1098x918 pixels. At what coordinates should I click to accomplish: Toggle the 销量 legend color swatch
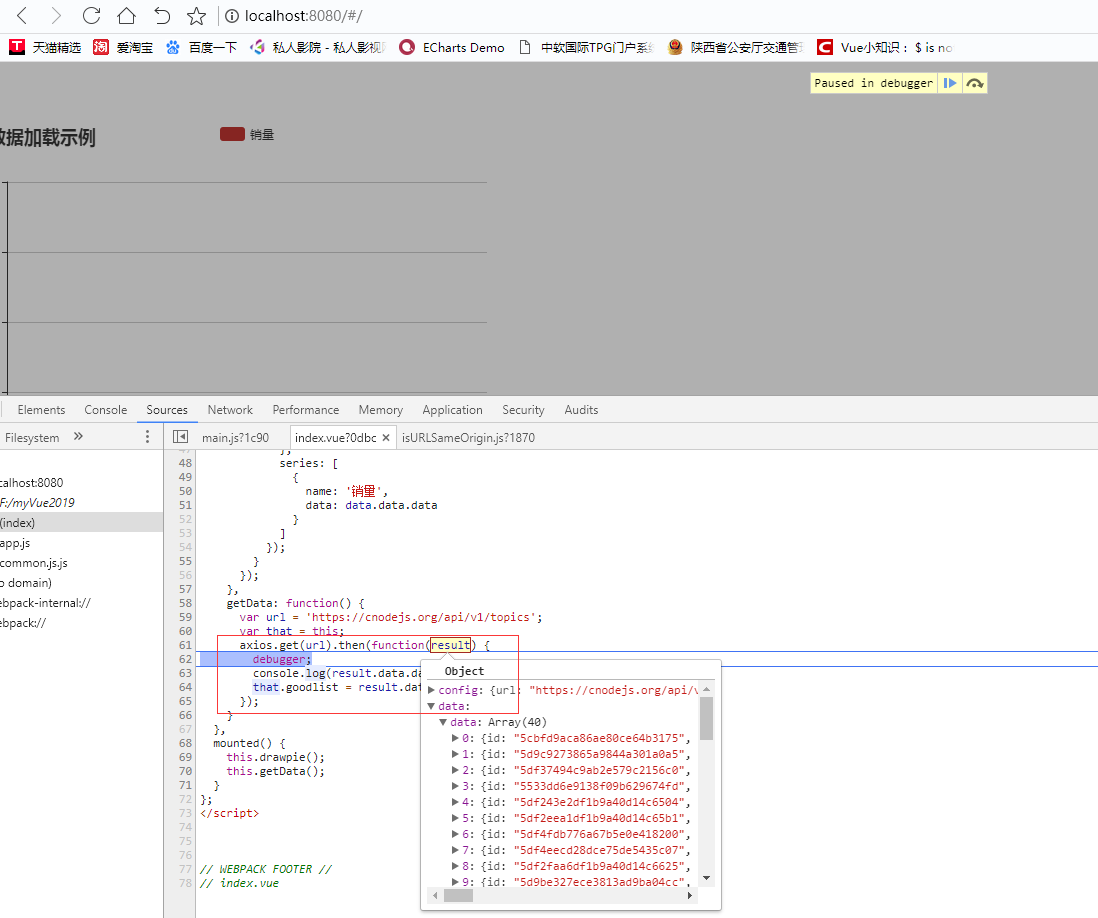point(232,134)
